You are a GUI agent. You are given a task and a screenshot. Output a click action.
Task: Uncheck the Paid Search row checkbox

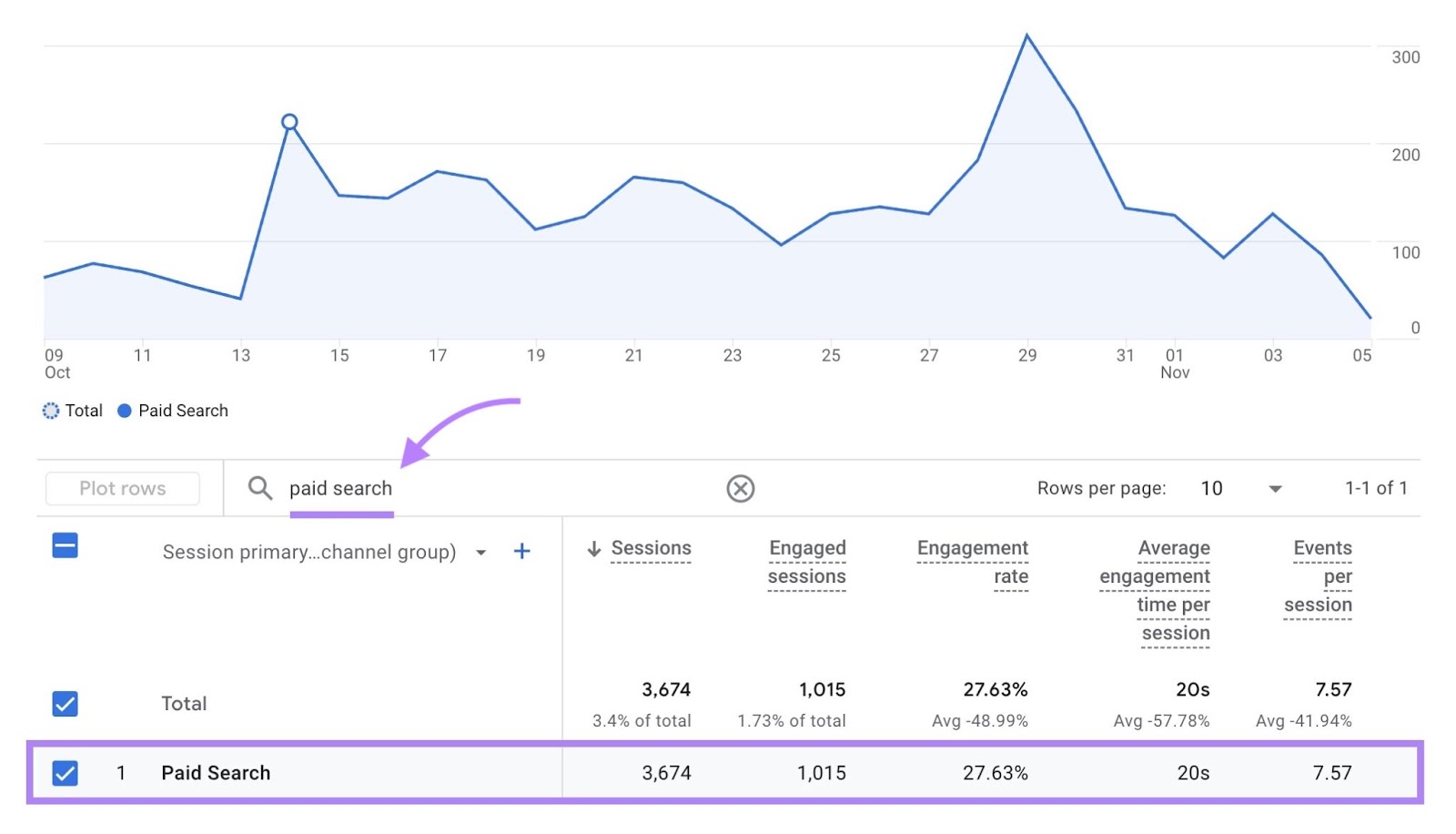(65, 773)
